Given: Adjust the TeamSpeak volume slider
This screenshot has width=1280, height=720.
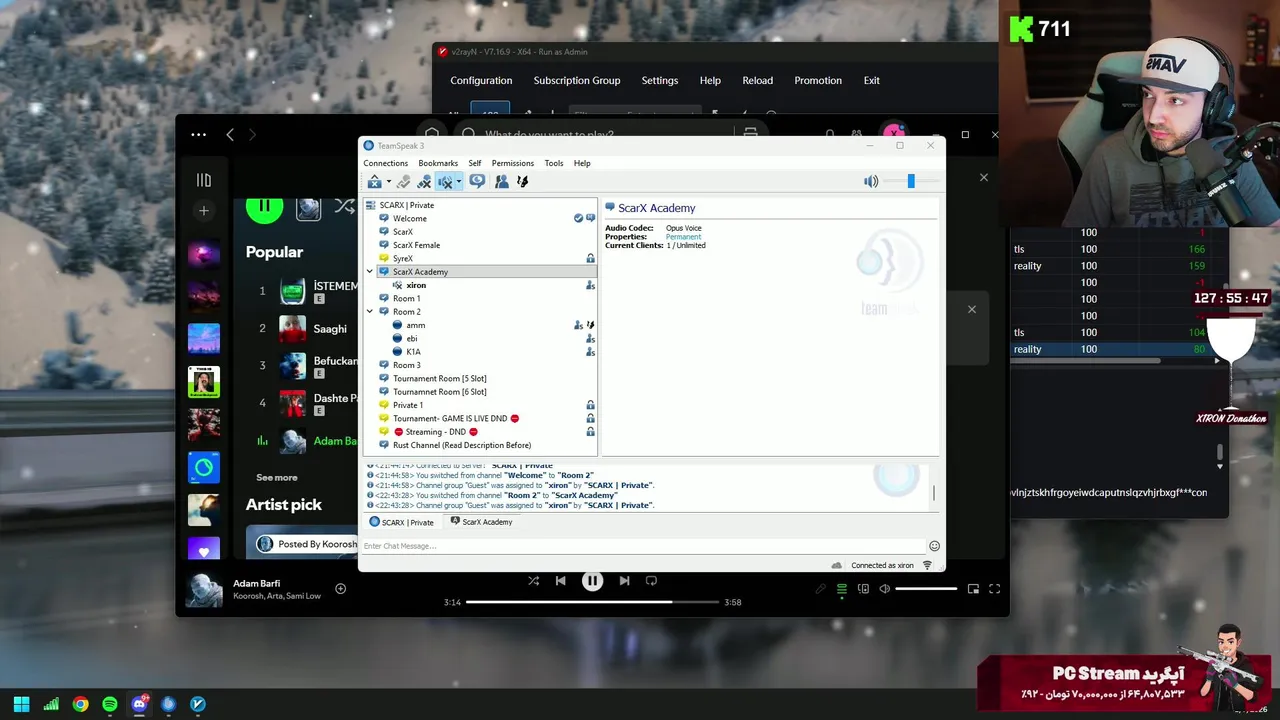Looking at the screenshot, I should pos(910,181).
